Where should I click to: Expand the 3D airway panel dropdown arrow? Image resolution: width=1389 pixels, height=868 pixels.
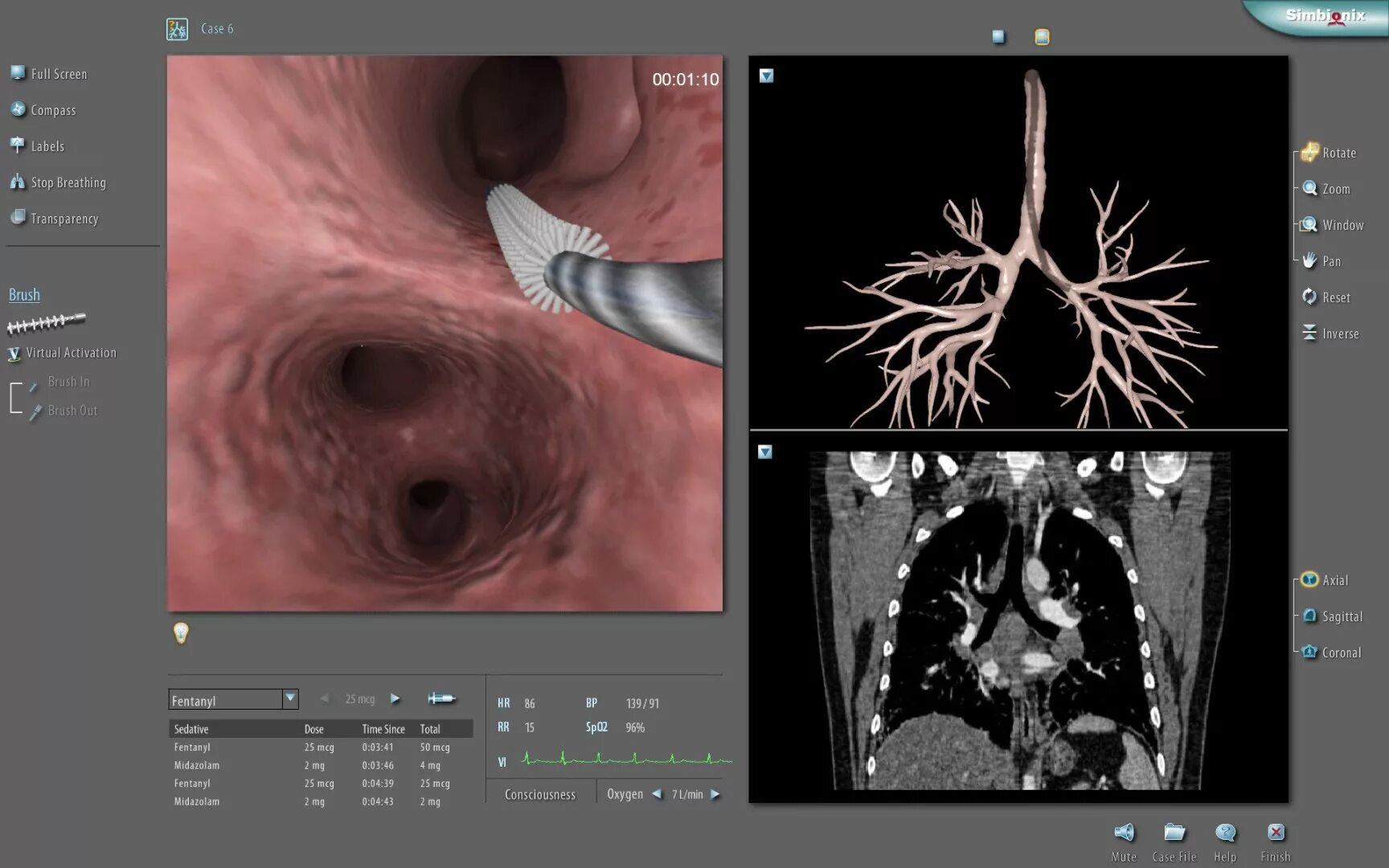click(x=766, y=76)
